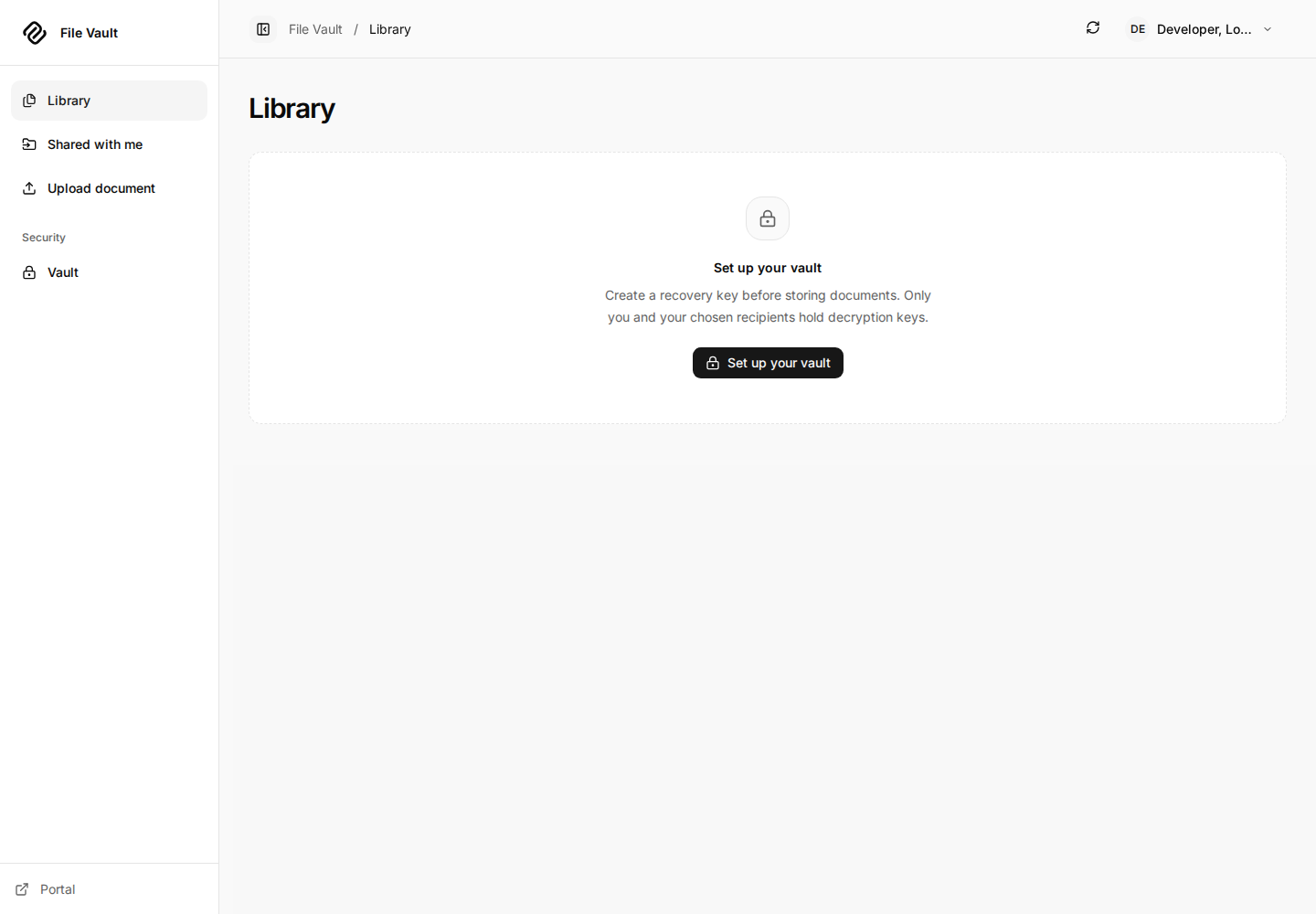The image size is (1316, 914).
Task: Expand the Developer account dropdown
Action: coord(1200,29)
